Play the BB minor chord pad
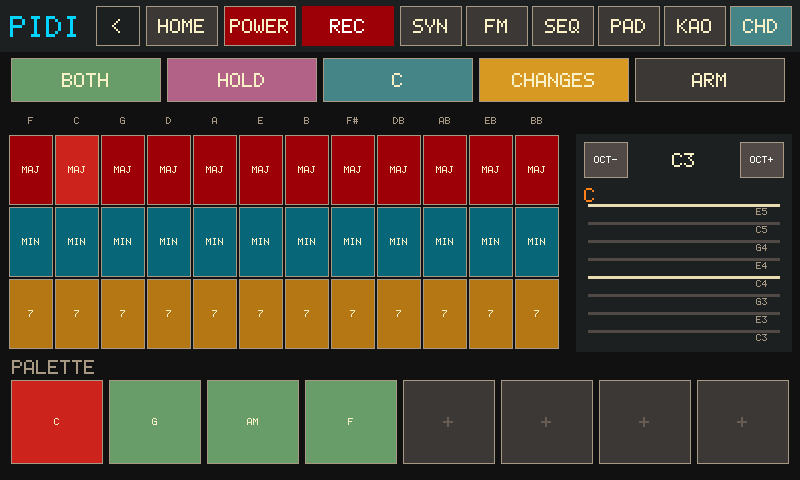Viewport: 800px width, 480px height. click(537, 242)
